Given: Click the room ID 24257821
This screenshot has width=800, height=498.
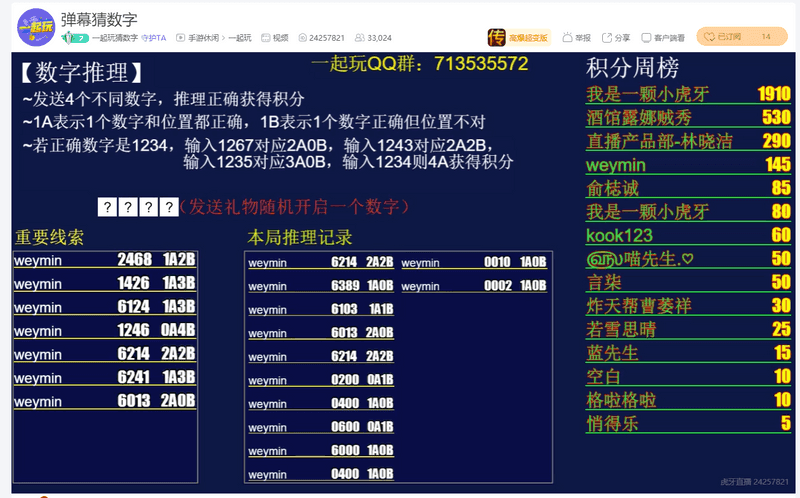Looking at the screenshot, I should point(322,38).
